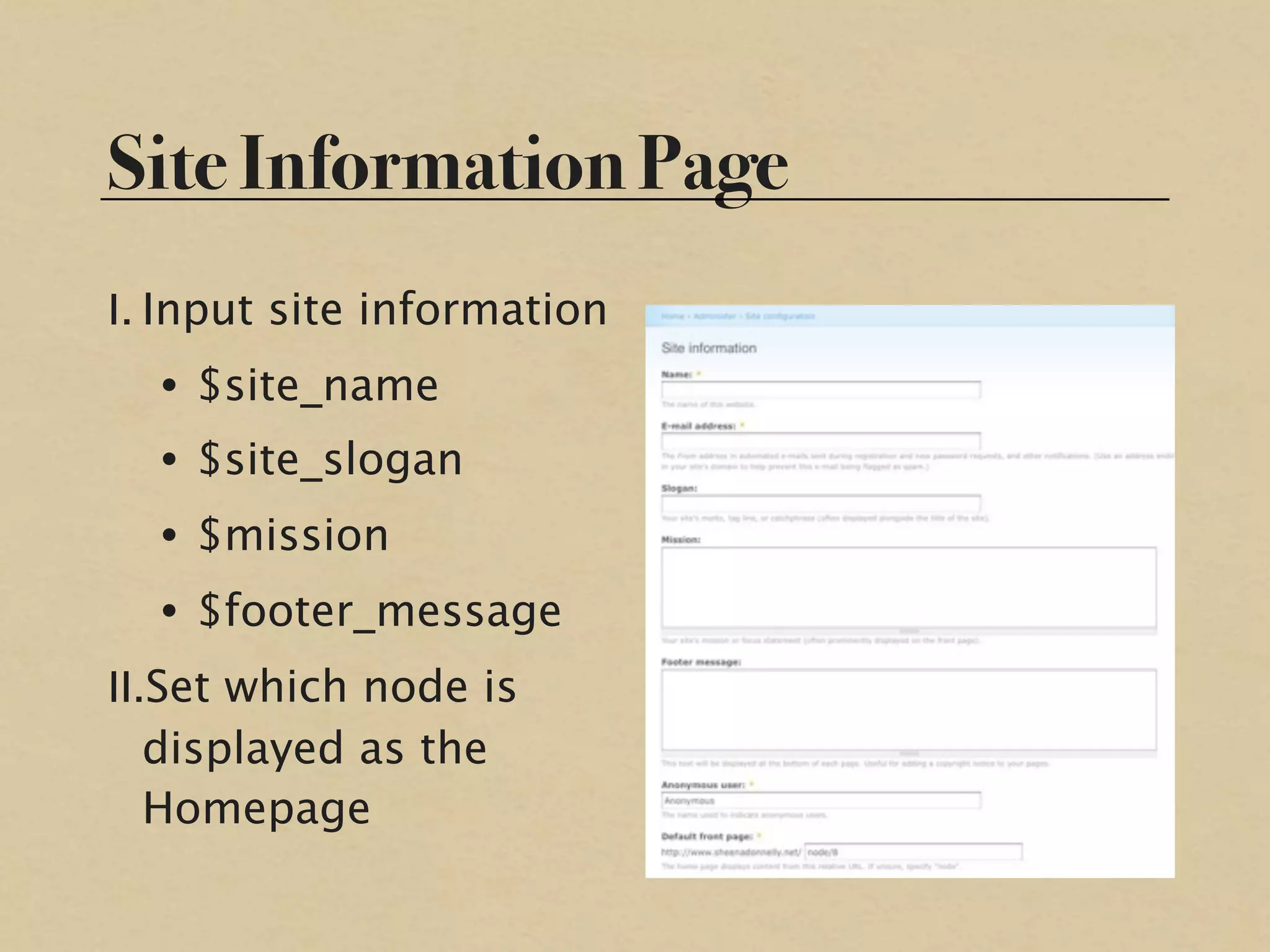
Task: Click the '$site_slogan' bullet text
Action: click(x=331, y=461)
